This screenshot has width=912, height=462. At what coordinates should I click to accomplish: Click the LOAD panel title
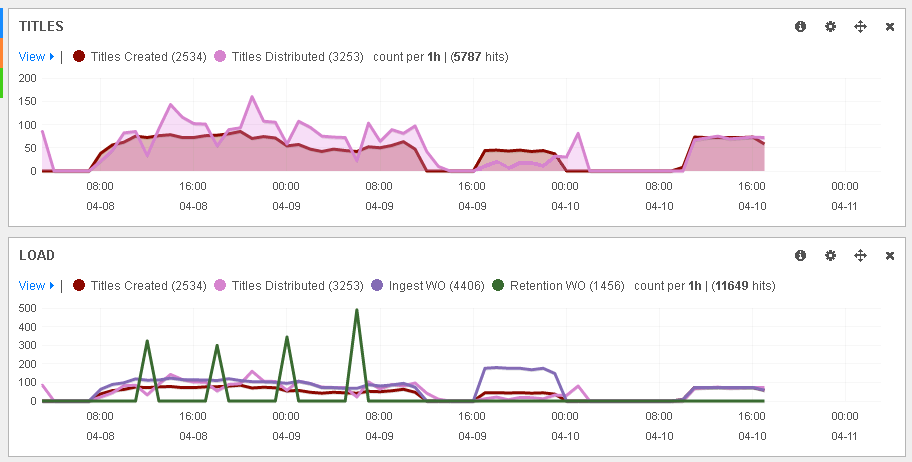click(x=37, y=256)
